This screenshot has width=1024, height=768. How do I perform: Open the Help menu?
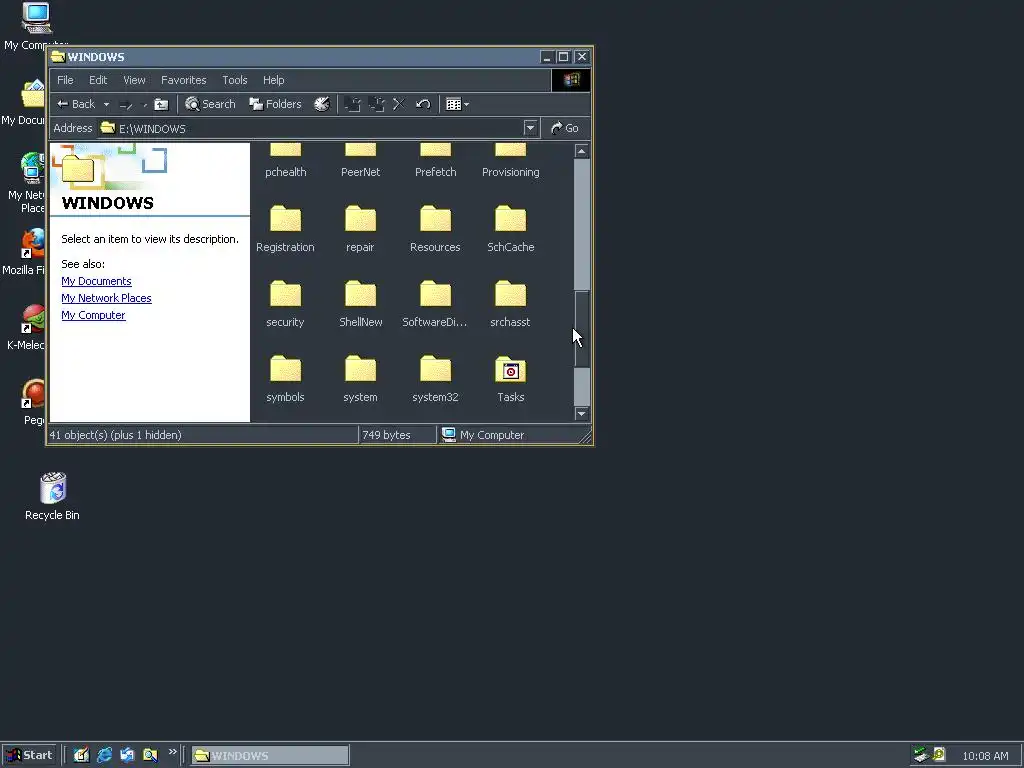click(274, 80)
